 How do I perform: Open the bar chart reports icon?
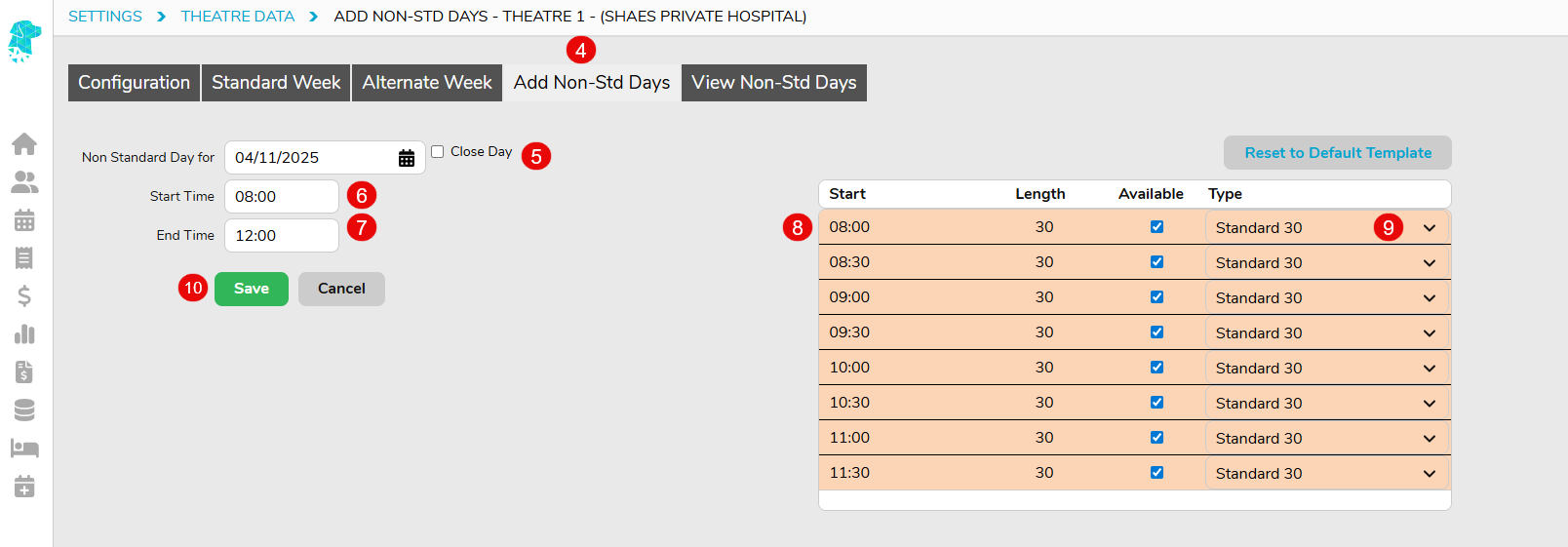24,334
